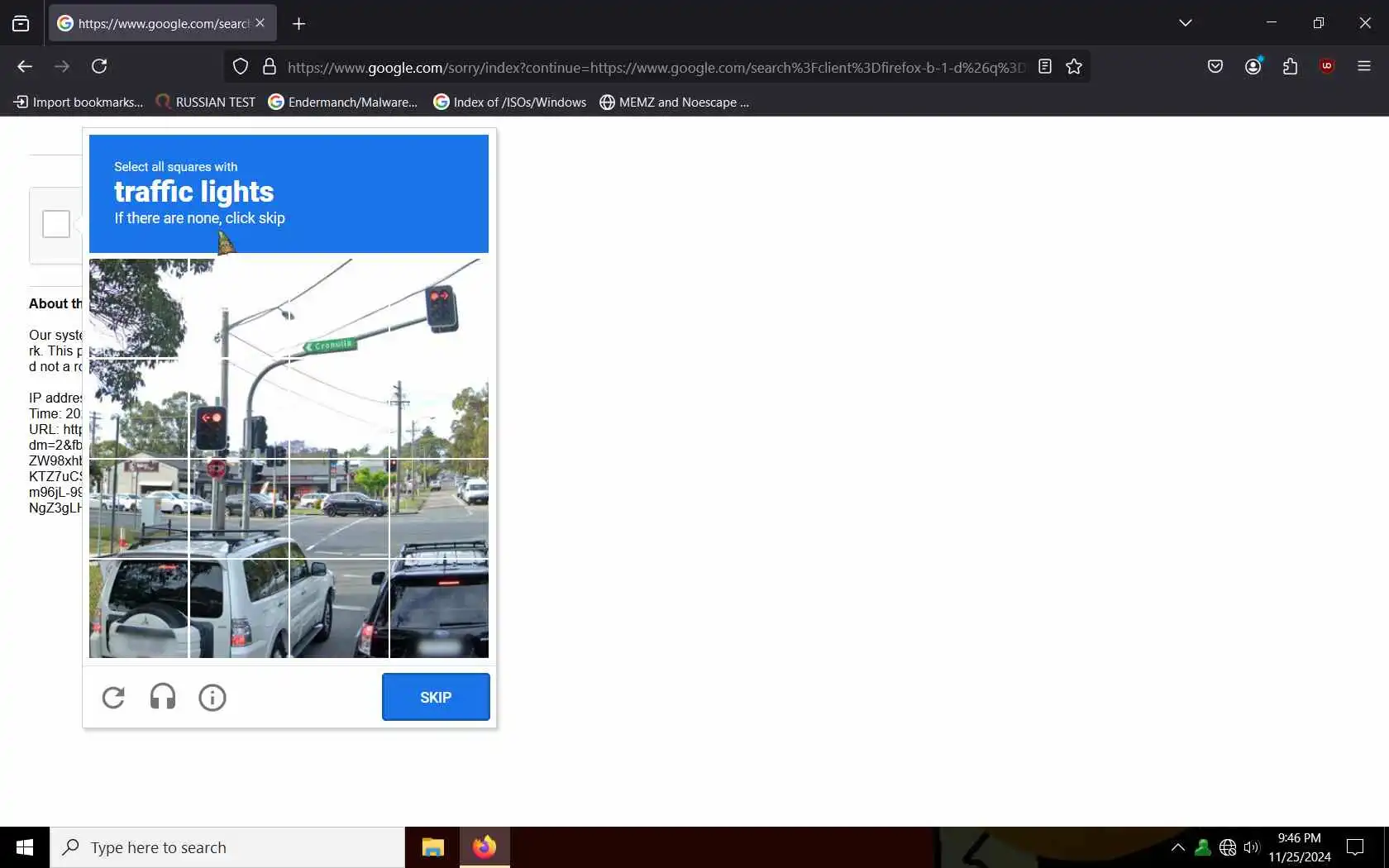Open the Firefox application hamburger menu
1389x868 pixels.
1364,66
